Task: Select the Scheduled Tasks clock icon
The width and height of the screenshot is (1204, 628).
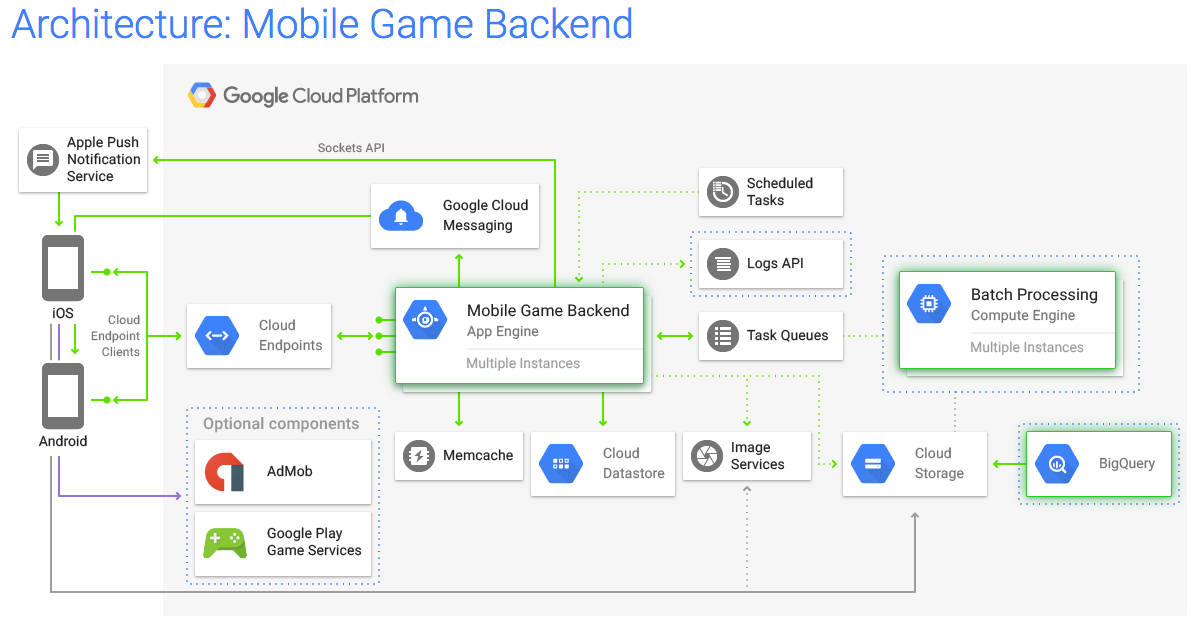Action: [722, 191]
